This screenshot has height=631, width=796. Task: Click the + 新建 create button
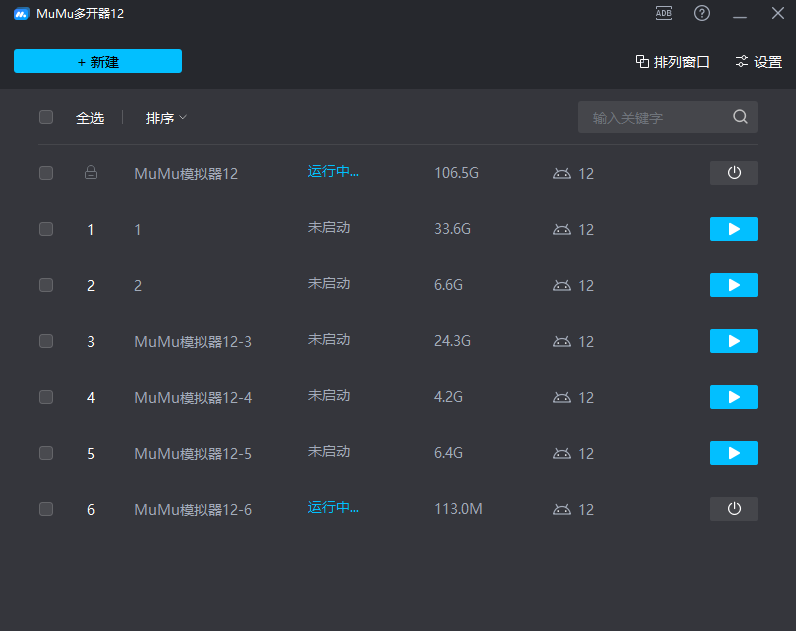click(x=98, y=61)
